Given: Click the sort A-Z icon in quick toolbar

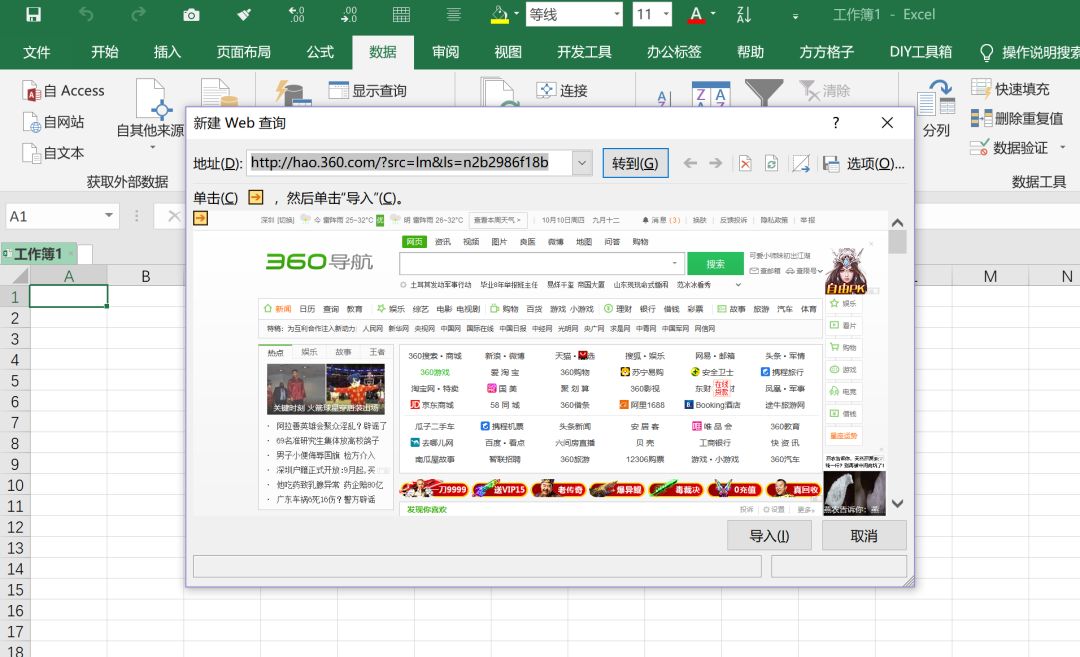Looking at the screenshot, I should [x=744, y=14].
